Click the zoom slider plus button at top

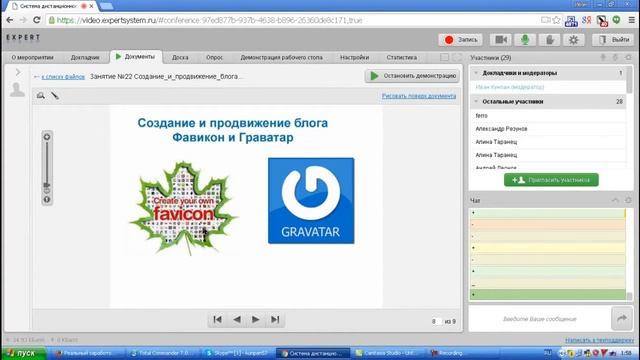(47, 137)
